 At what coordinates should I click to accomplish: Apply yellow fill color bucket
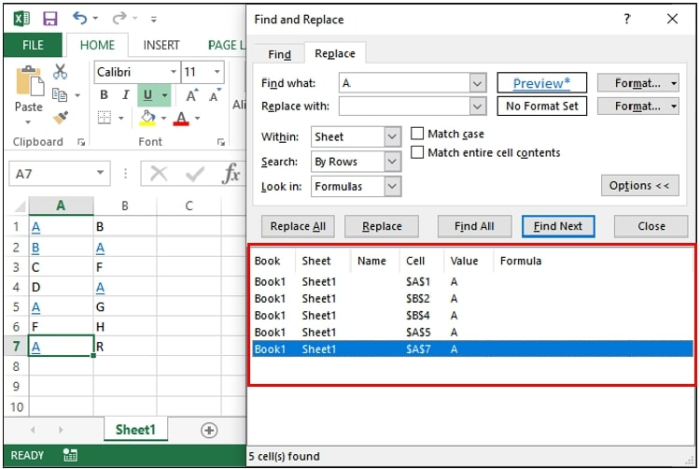[x=147, y=118]
